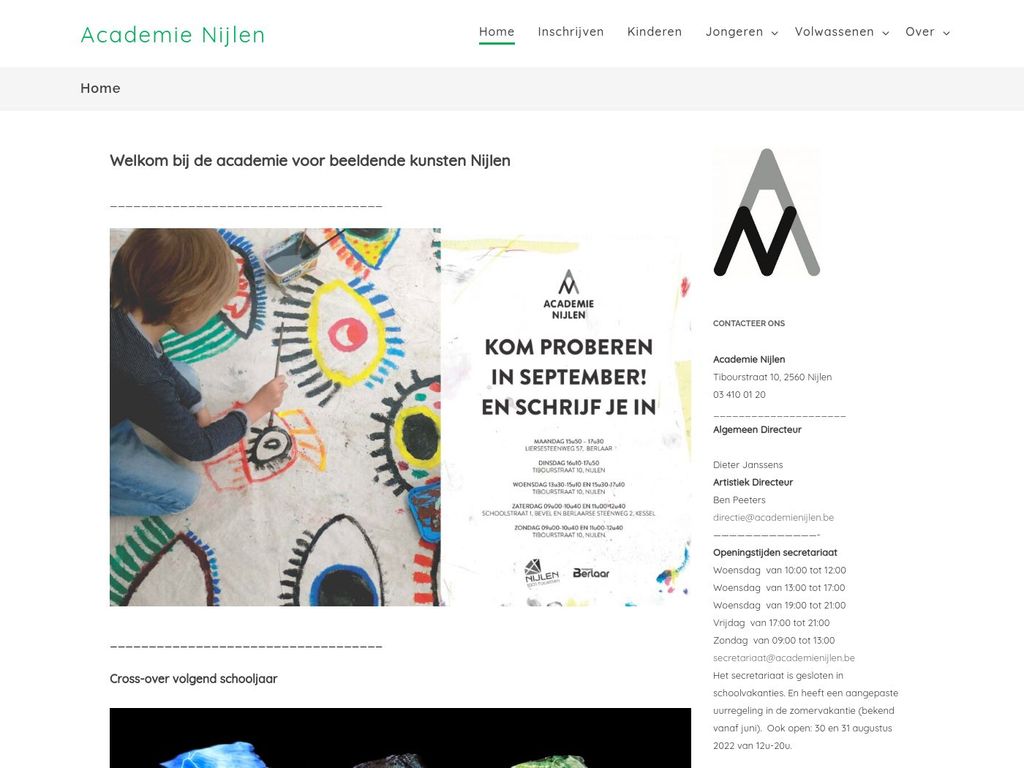Click the child painting photo
This screenshot has width=1024, height=768.
[275, 417]
